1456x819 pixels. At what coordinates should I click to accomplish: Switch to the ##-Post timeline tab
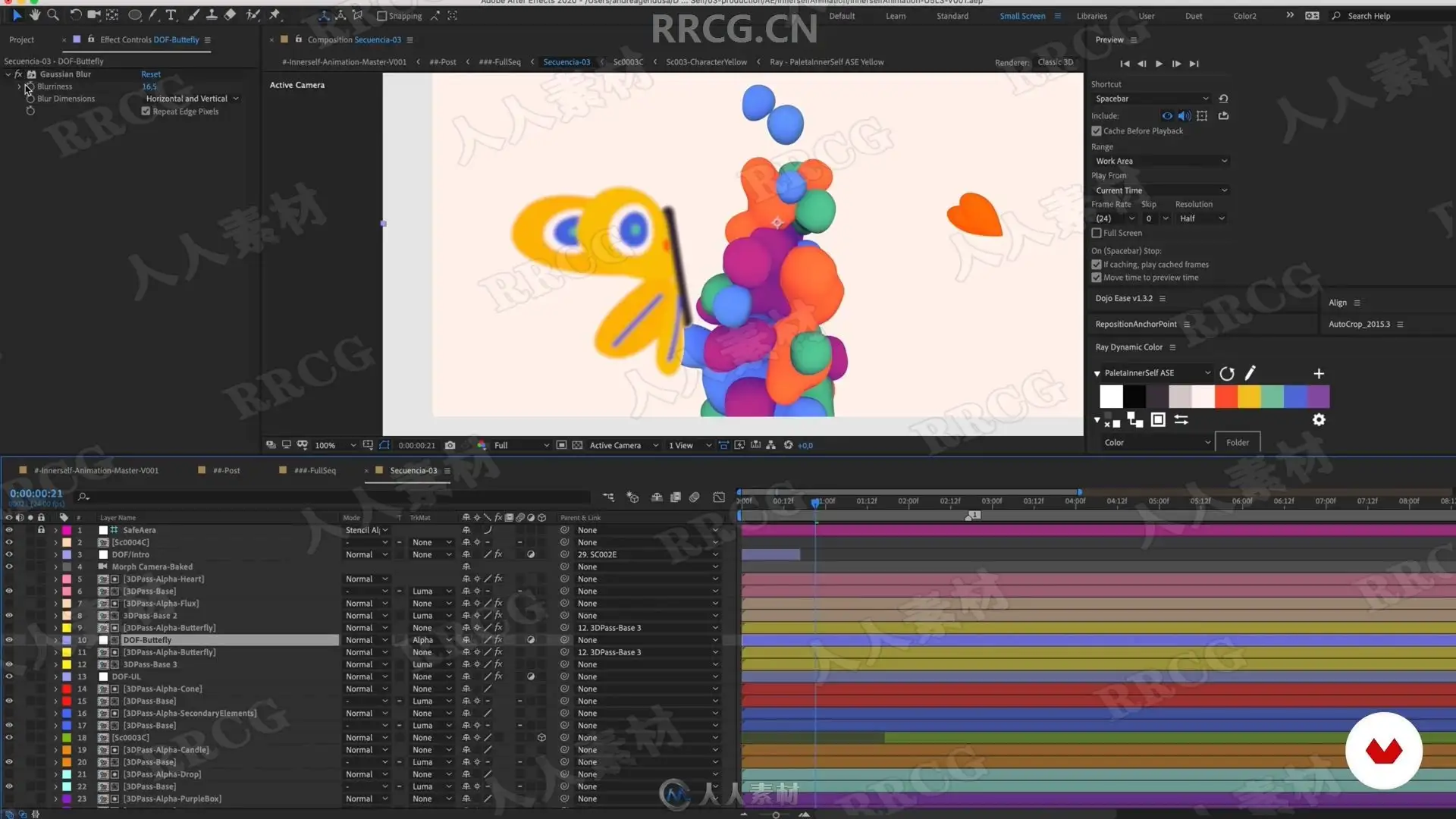[x=226, y=470]
